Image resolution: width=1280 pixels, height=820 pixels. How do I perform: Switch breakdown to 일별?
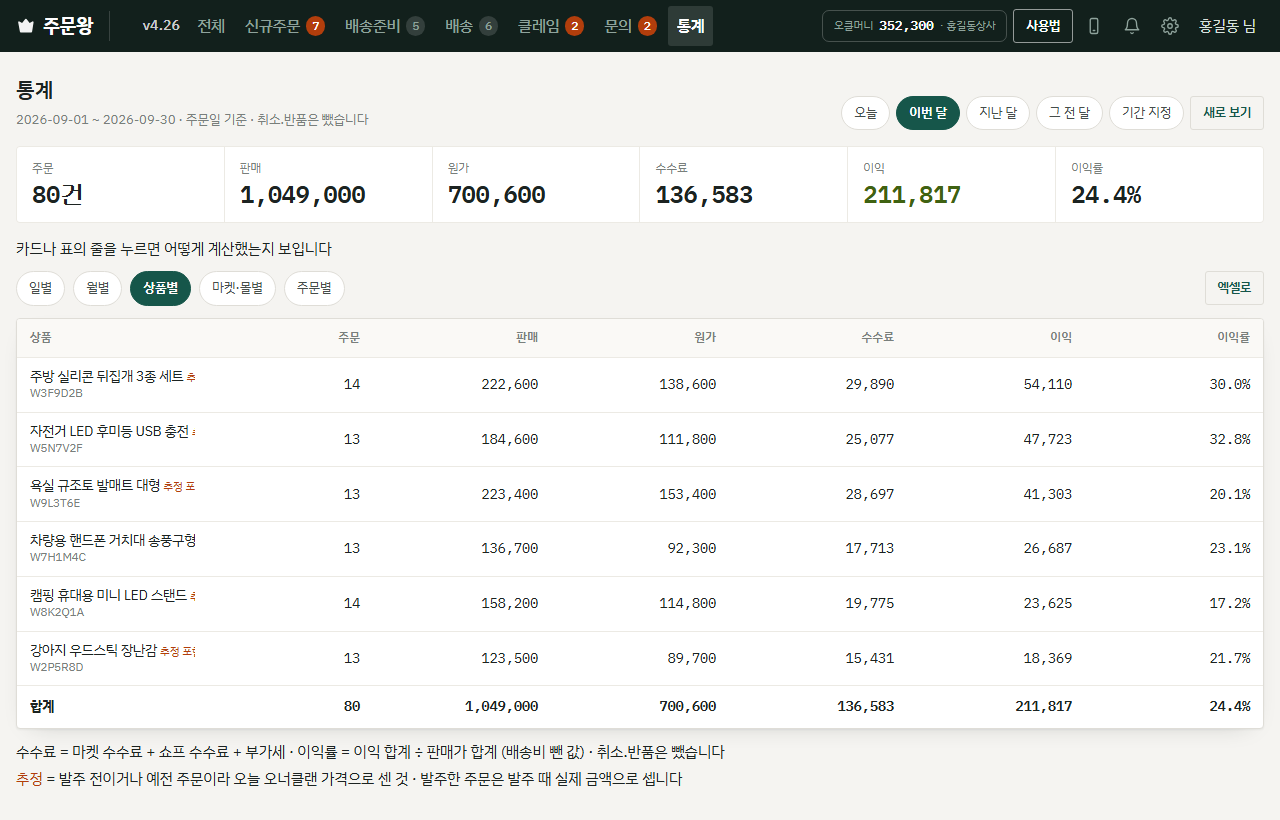click(x=41, y=288)
